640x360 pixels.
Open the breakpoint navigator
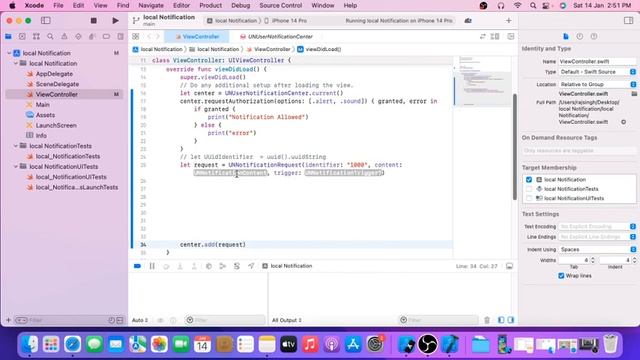click(106, 36)
